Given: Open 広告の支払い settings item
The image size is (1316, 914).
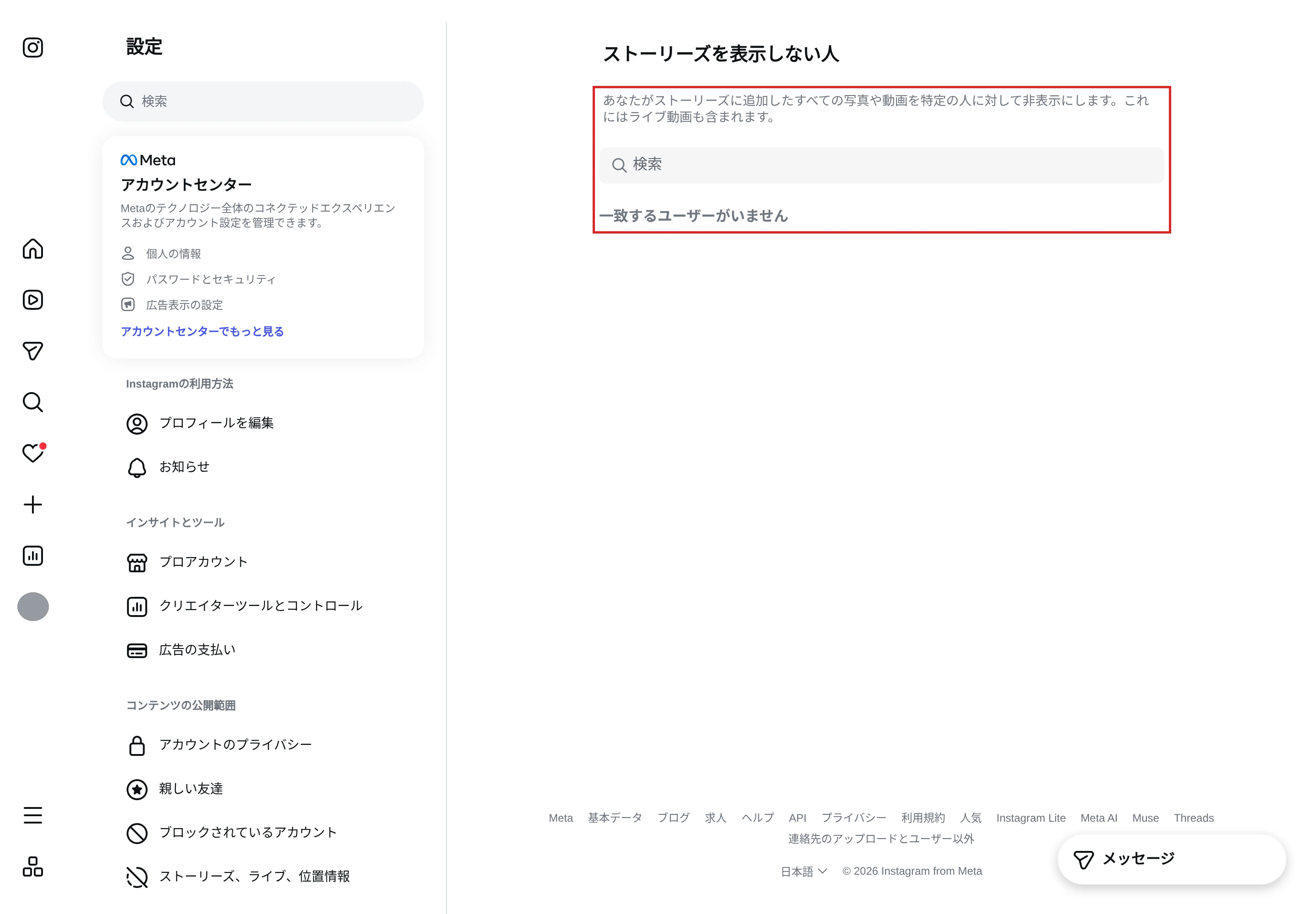Looking at the screenshot, I should 263,650.
